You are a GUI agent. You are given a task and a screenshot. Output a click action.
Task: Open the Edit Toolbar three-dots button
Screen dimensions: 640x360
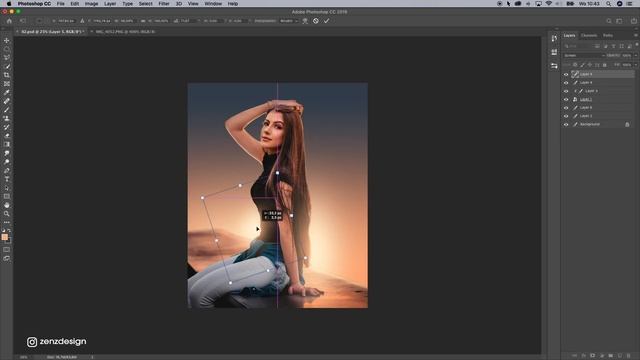7,222
